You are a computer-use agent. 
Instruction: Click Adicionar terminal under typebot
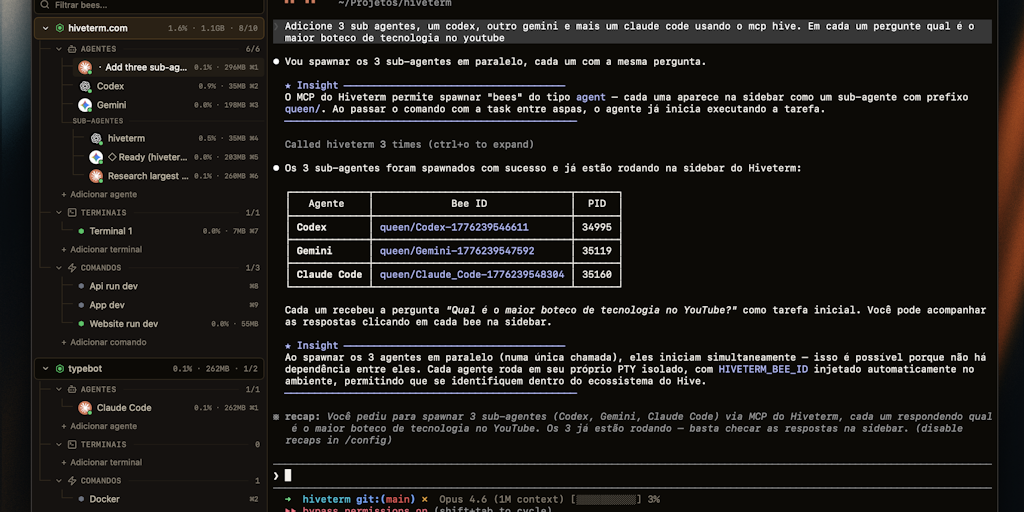point(102,462)
